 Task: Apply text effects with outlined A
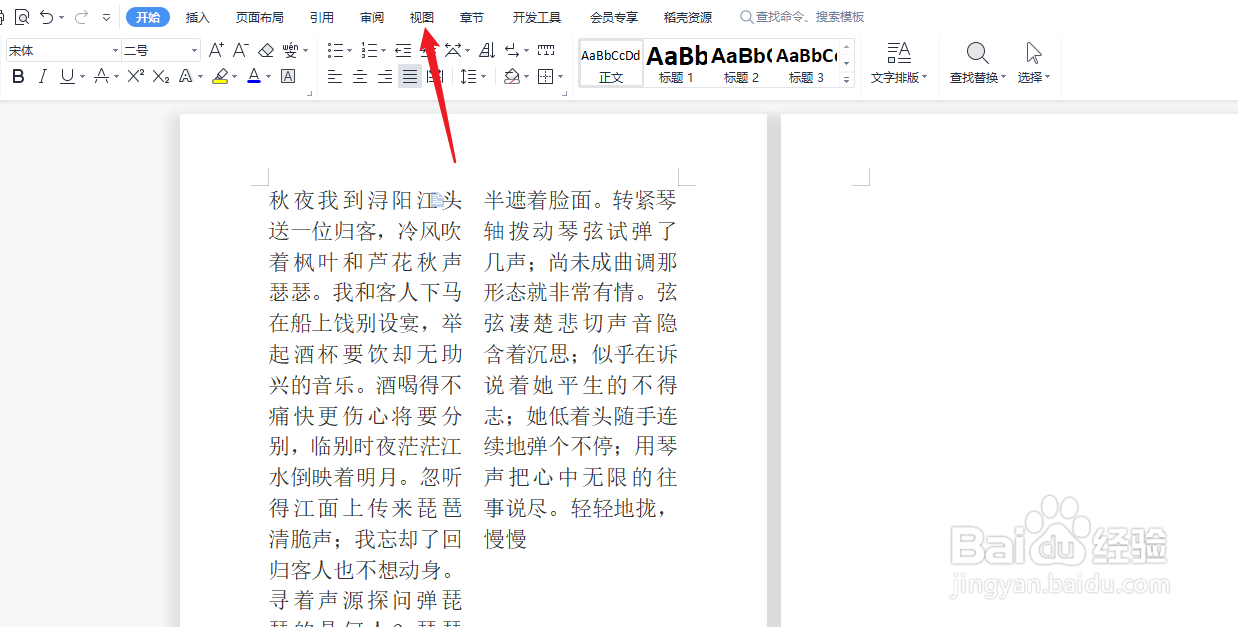pos(186,77)
